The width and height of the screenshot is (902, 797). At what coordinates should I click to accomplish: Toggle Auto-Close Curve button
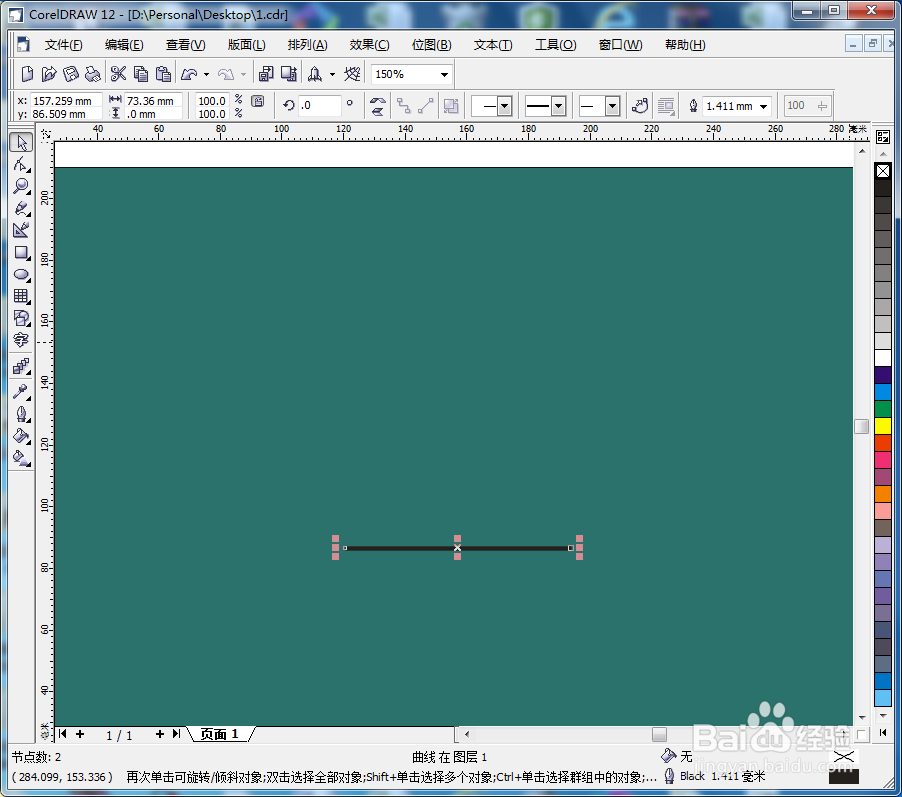click(x=640, y=106)
